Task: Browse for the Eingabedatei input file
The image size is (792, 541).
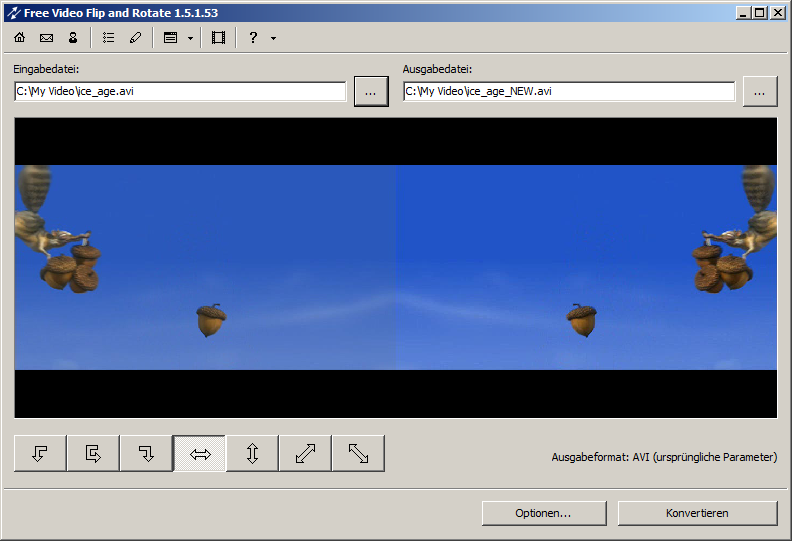Action: tap(371, 91)
